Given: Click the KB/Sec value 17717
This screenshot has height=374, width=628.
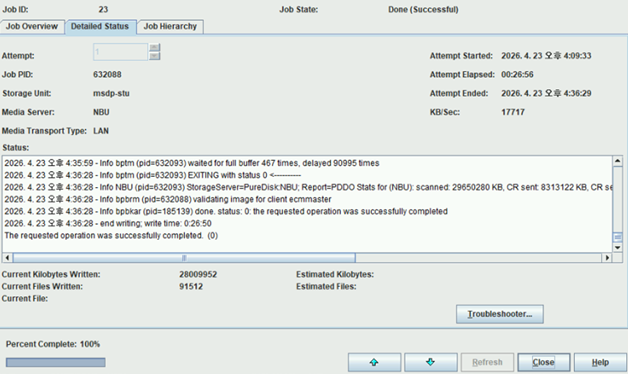Looking at the screenshot, I should point(513,112).
